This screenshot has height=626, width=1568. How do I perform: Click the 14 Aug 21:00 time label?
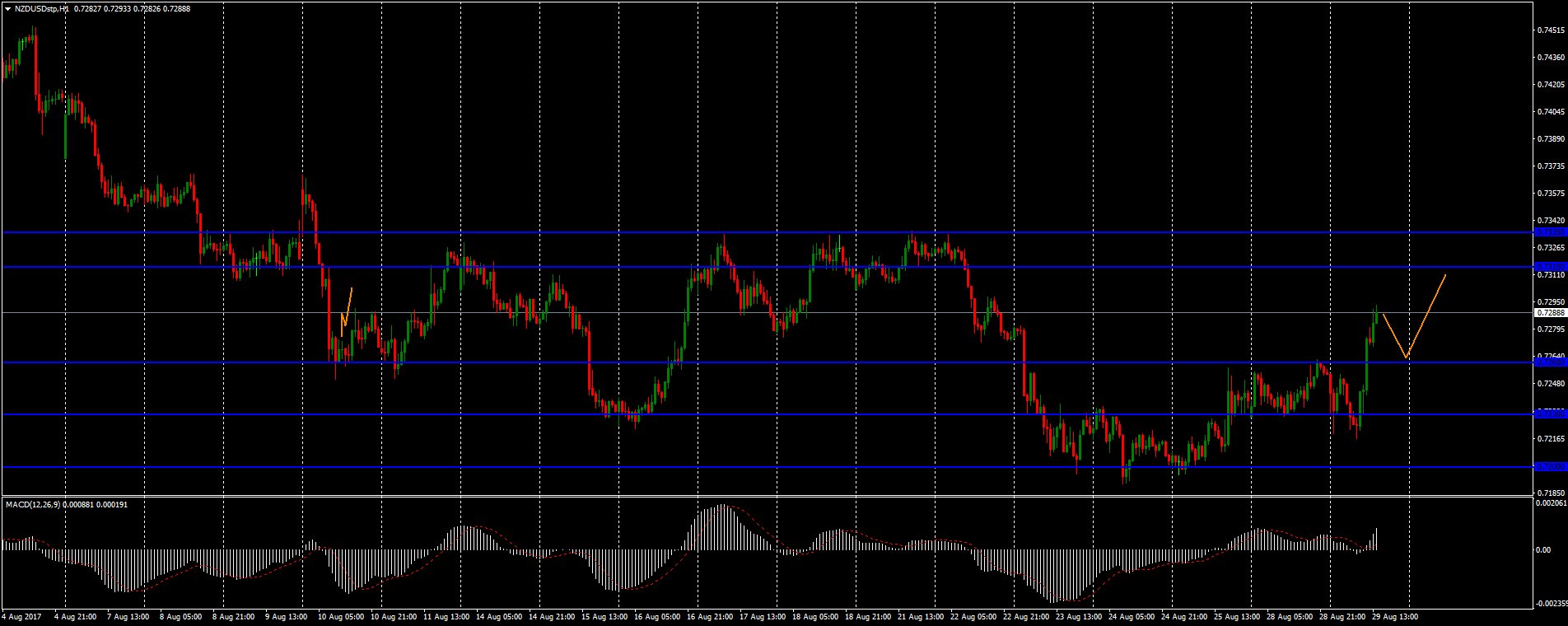point(552,616)
